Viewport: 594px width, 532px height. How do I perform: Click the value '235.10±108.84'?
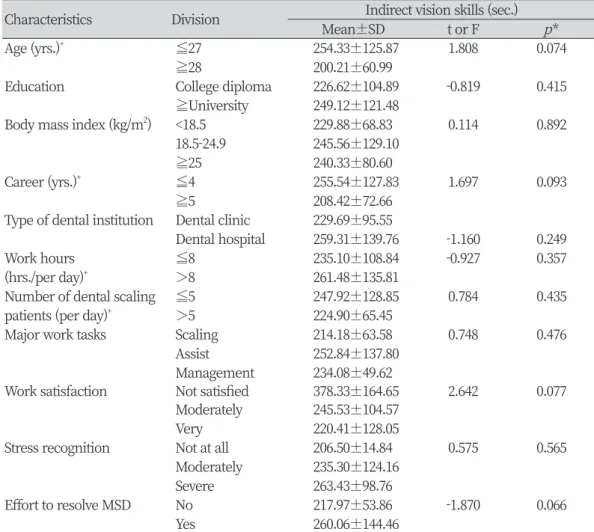tap(356, 258)
